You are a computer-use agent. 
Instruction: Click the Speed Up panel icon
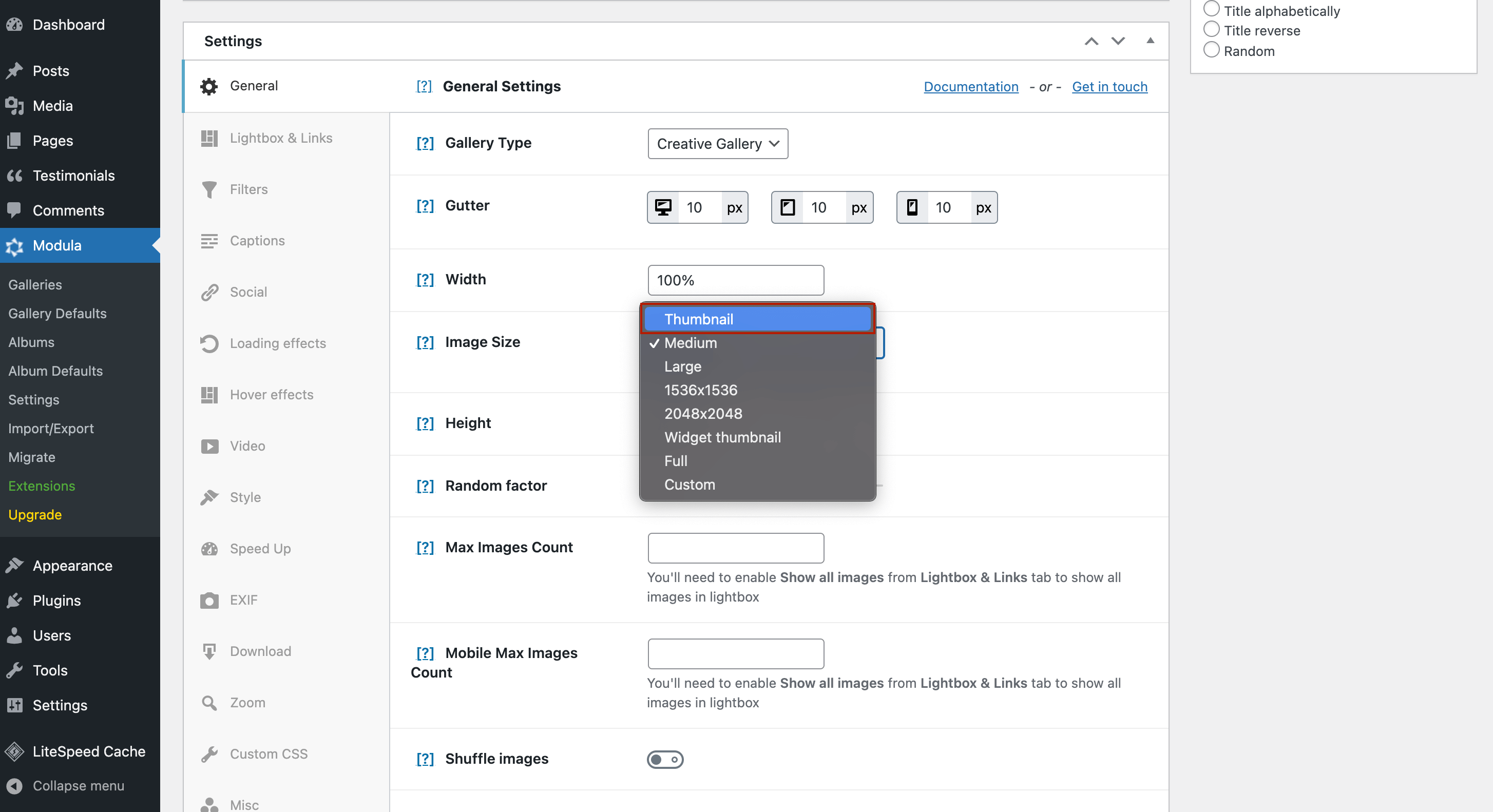click(210, 549)
